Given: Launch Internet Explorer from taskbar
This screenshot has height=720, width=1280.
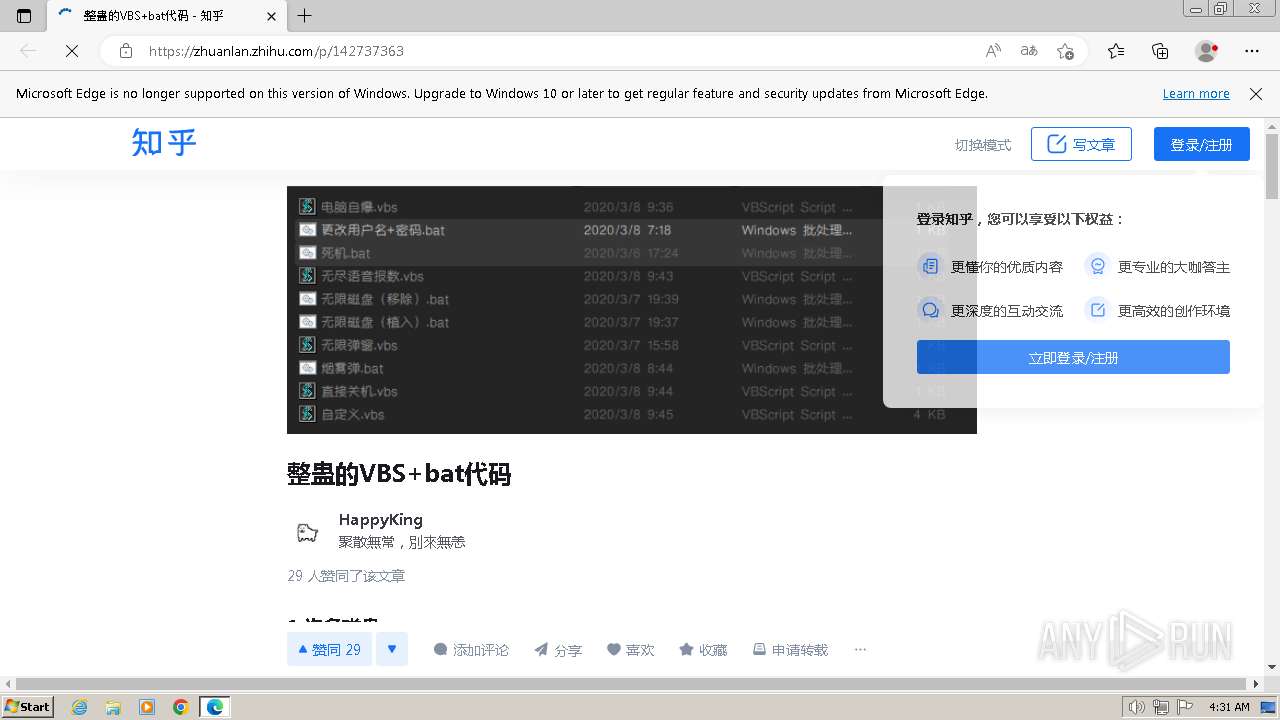Looking at the screenshot, I should tap(80, 707).
